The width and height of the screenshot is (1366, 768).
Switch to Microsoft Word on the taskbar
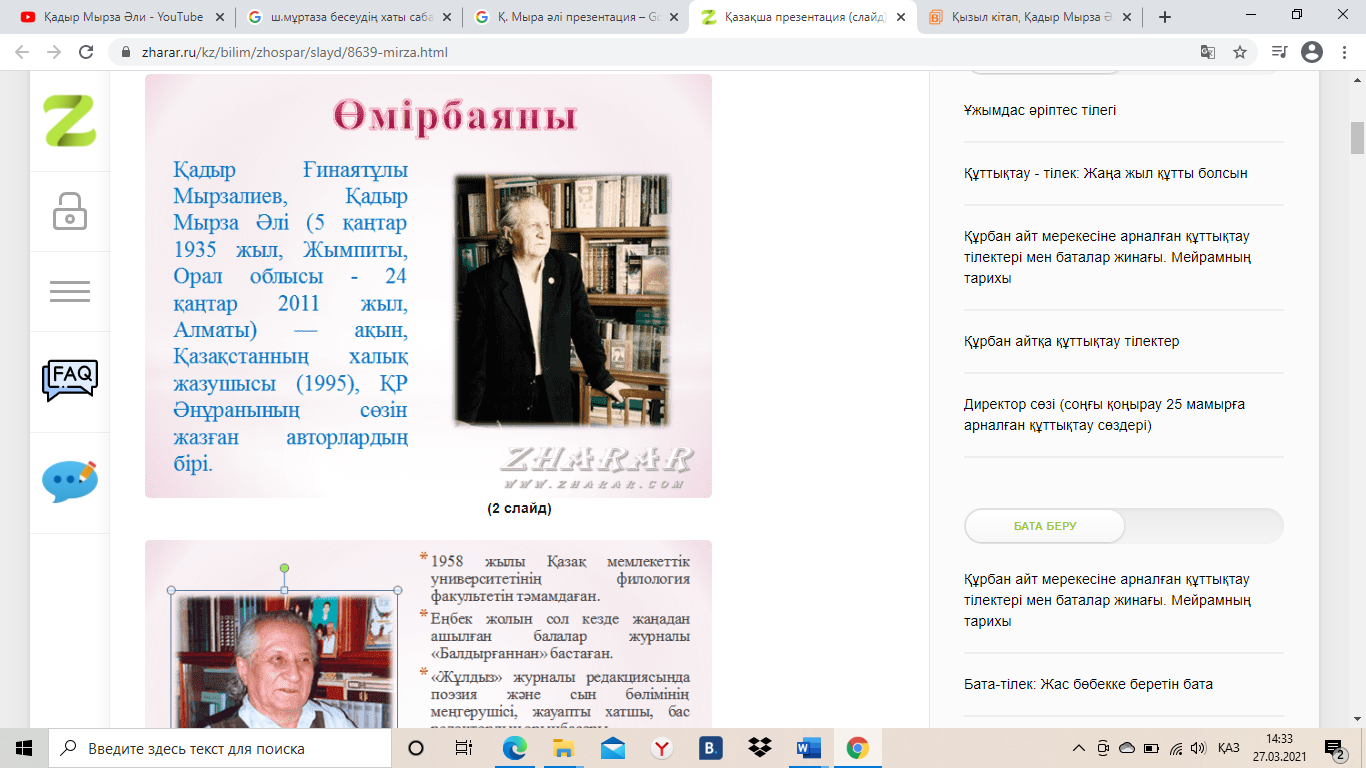[x=808, y=748]
